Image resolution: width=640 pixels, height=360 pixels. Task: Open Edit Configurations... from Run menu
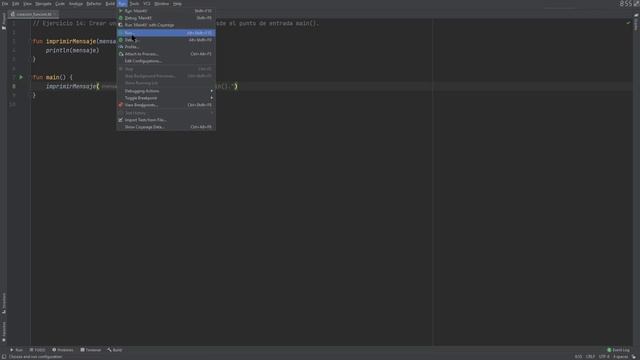(166, 61)
